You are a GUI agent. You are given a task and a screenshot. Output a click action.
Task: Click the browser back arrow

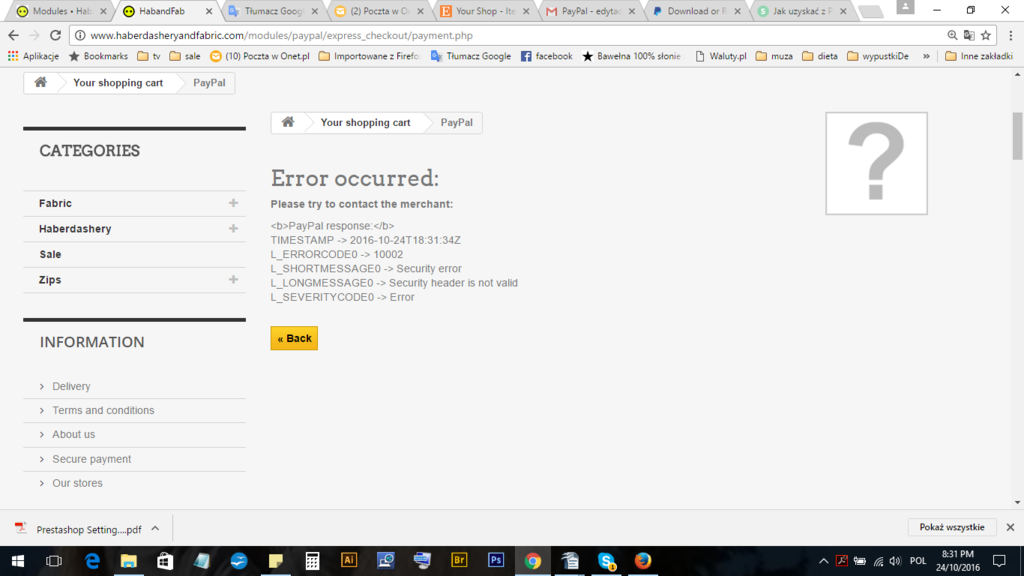tap(14, 35)
